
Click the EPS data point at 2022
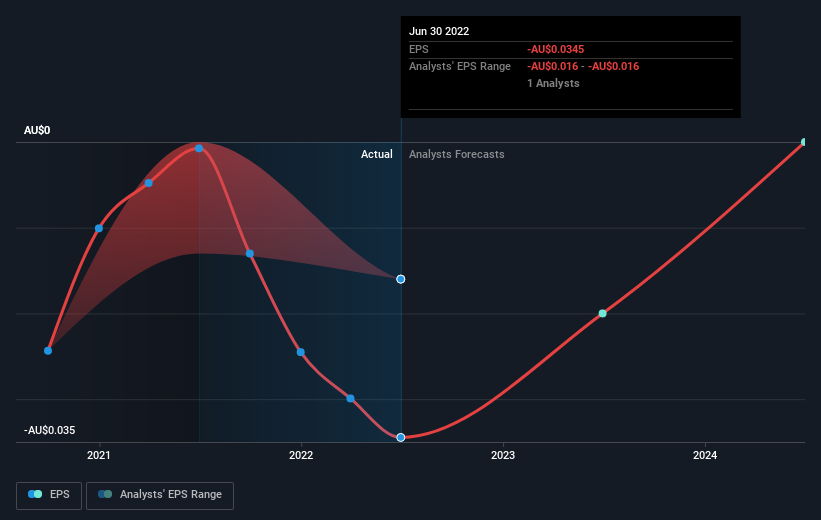click(301, 352)
